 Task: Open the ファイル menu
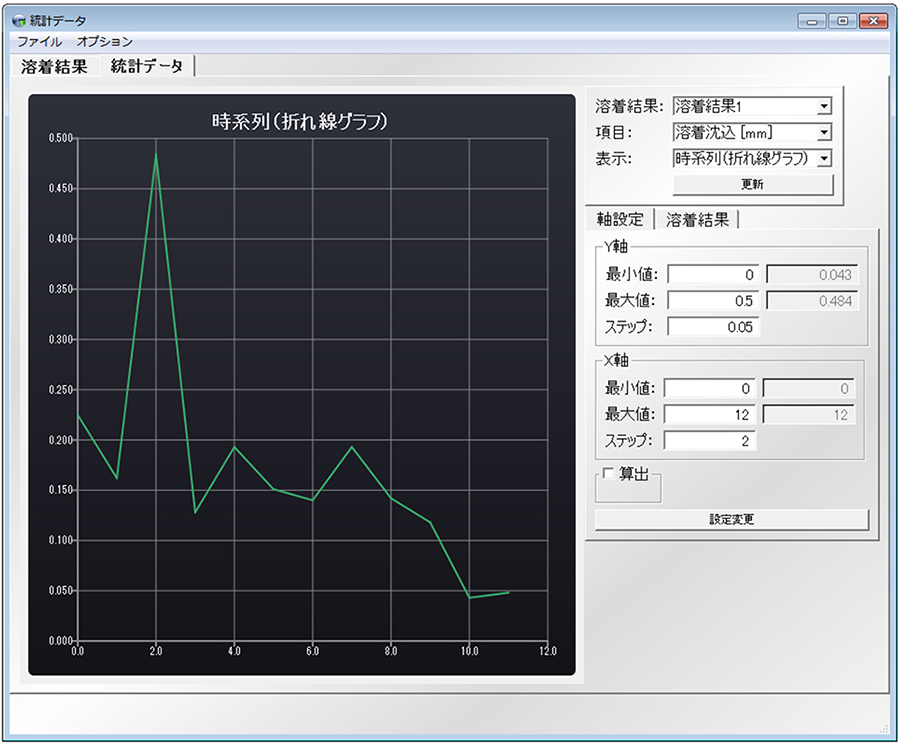[39, 41]
